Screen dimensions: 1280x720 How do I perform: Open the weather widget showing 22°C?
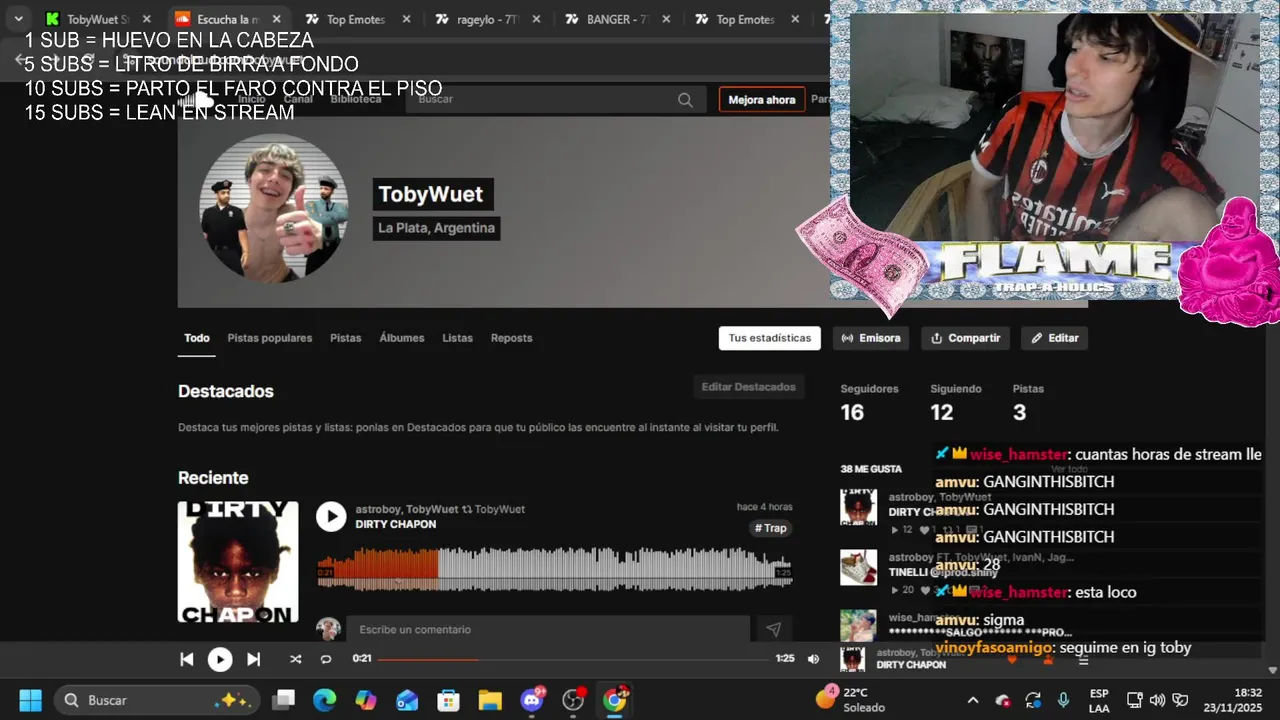tap(851, 700)
